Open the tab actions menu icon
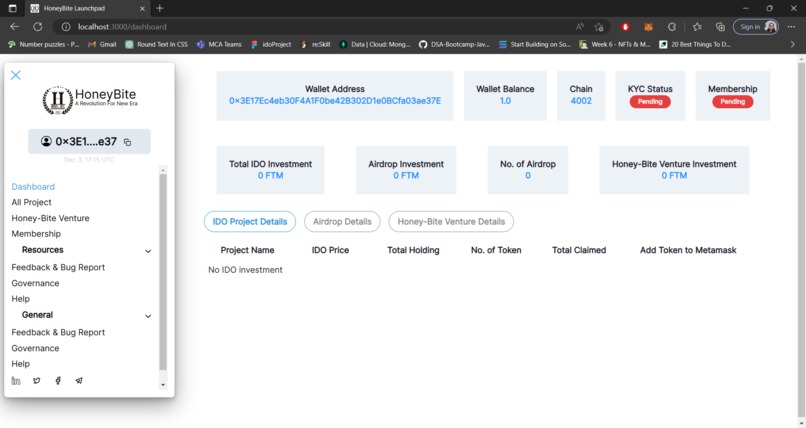The height and width of the screenshot is (428, 806). (13, 8)
